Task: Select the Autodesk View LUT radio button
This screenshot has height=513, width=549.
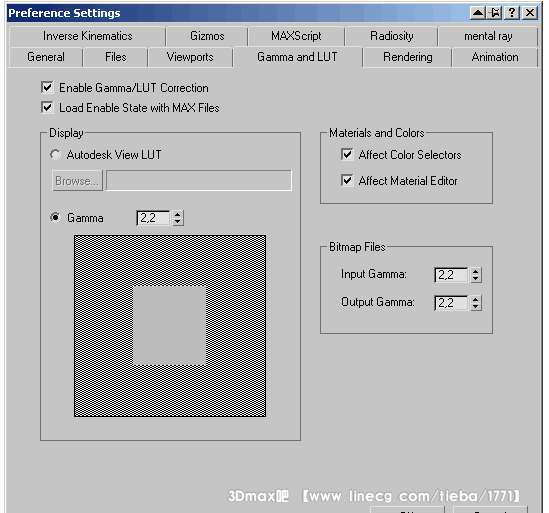Action: 55,154
